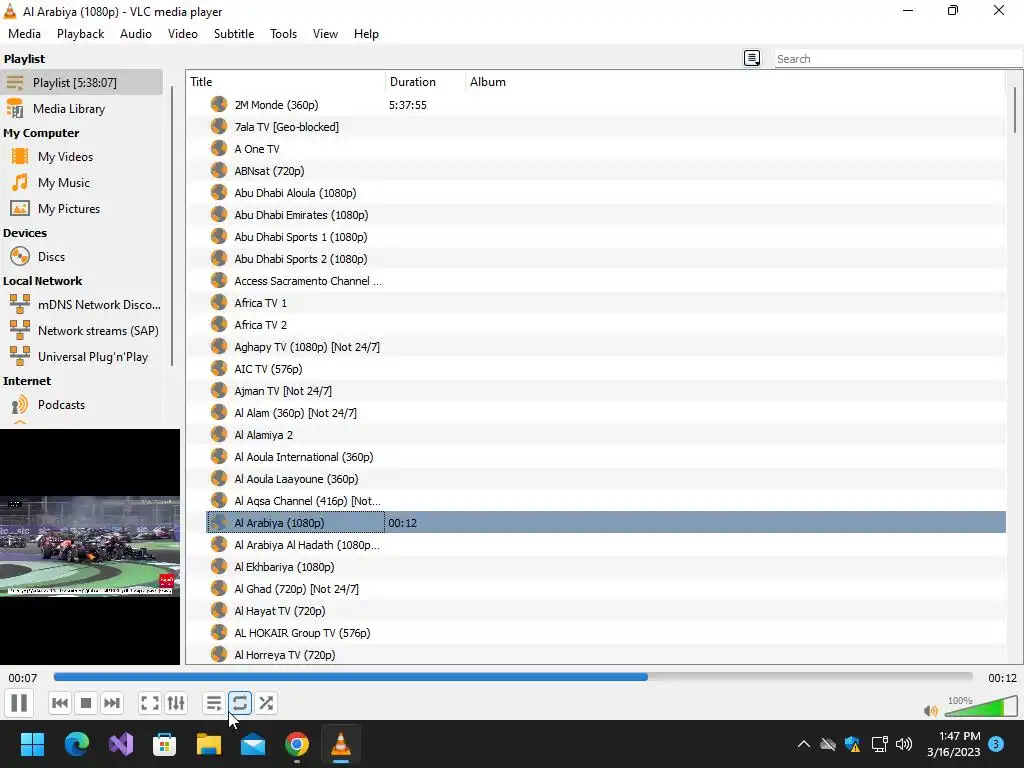Click the playlist Search field
Viewport: 1024px width, 768px height.
click(897, 59)
